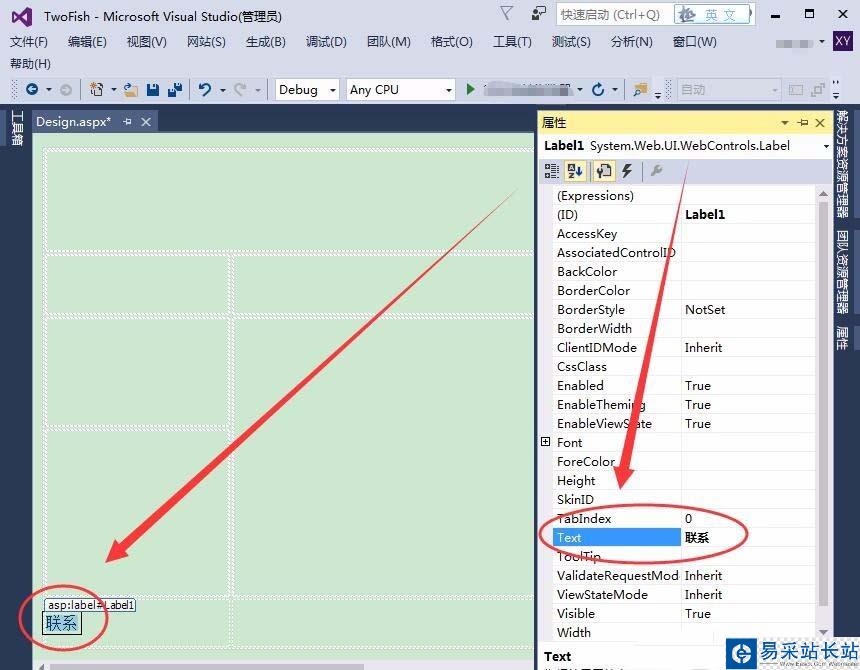Click the find in files icon

640,89
